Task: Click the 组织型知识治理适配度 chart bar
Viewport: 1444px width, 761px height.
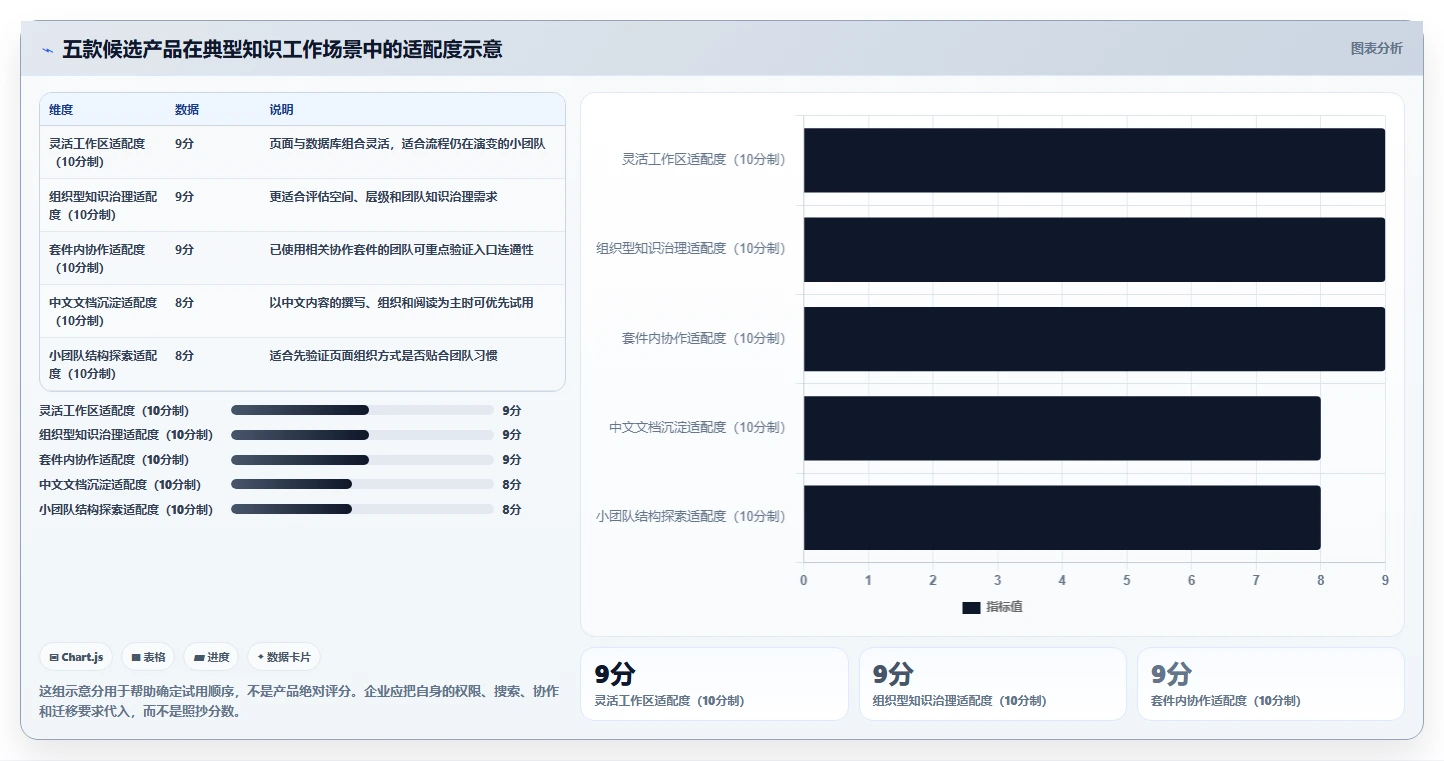Action: pyautogui.click(x=1094, y=249)
